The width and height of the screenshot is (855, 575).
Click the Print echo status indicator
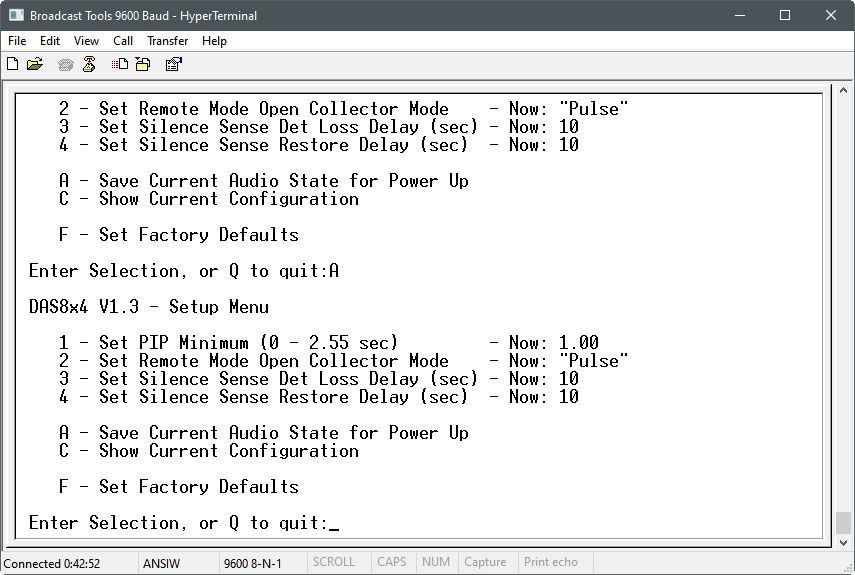pyautogui.click(x=551, y=562)
